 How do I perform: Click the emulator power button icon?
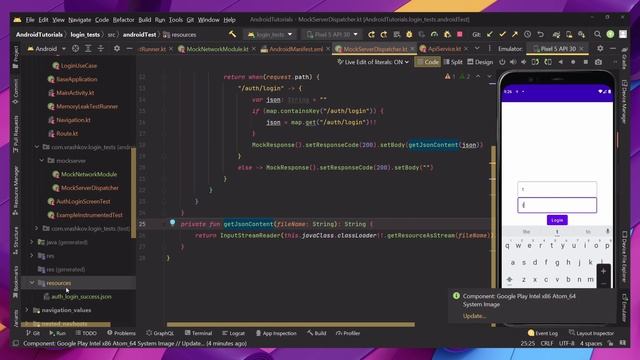(x=502, y=62)
